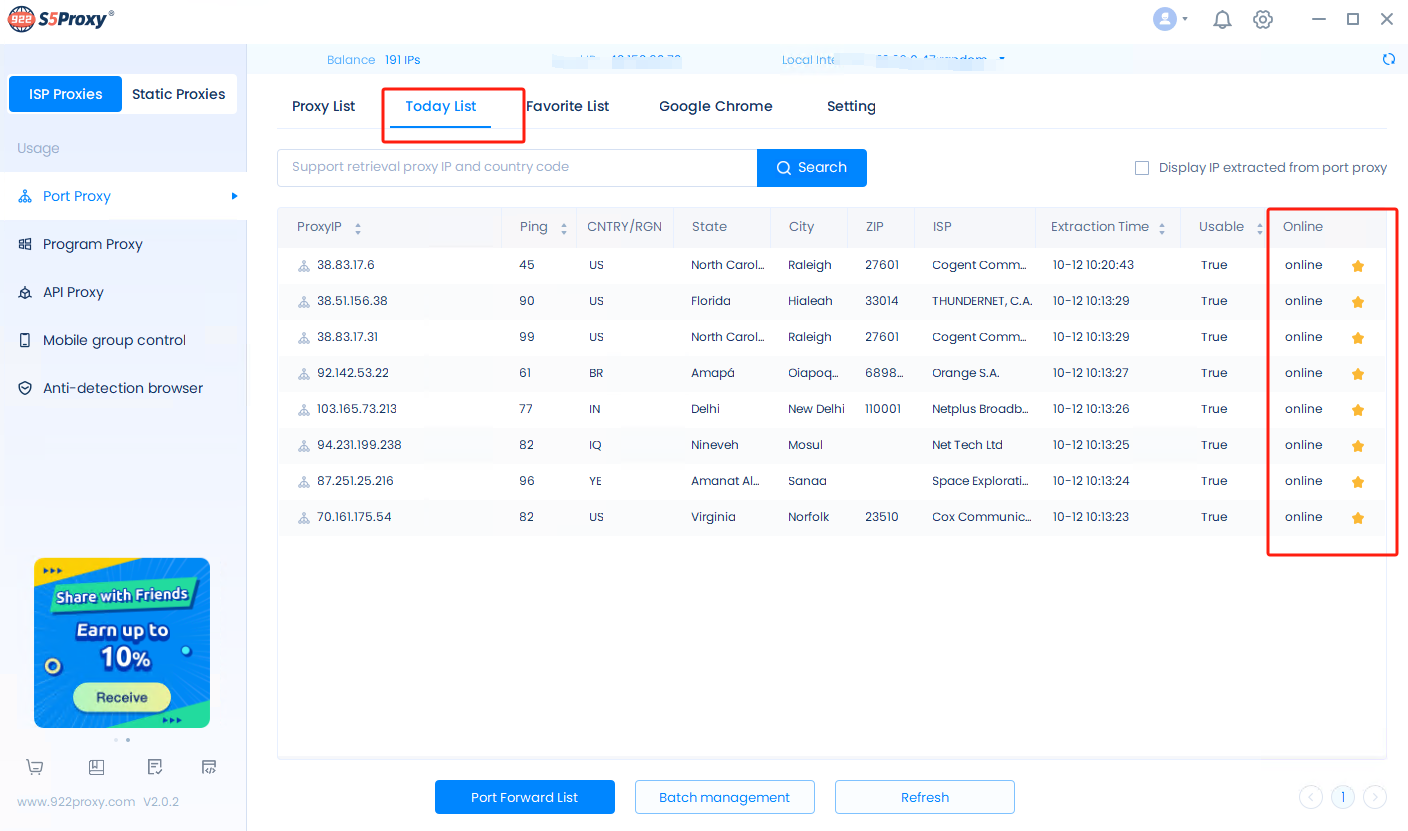Open the notifications bell
The height and width of the screenshot is (831, 1408).
coord(1222,19)
